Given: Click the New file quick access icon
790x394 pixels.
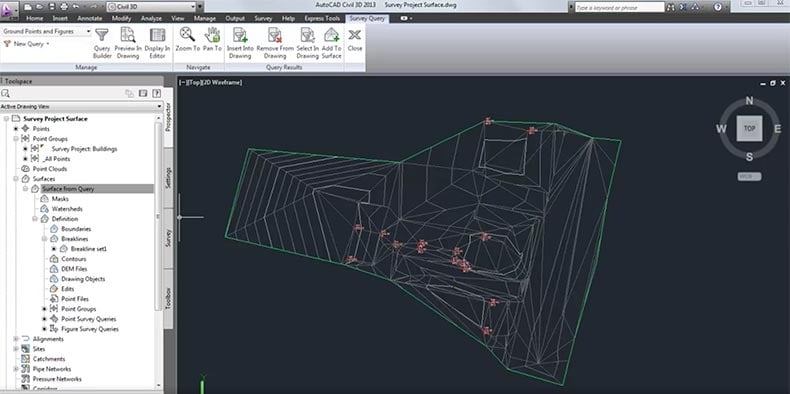Looking at the screenshot, I should point(28,7).
